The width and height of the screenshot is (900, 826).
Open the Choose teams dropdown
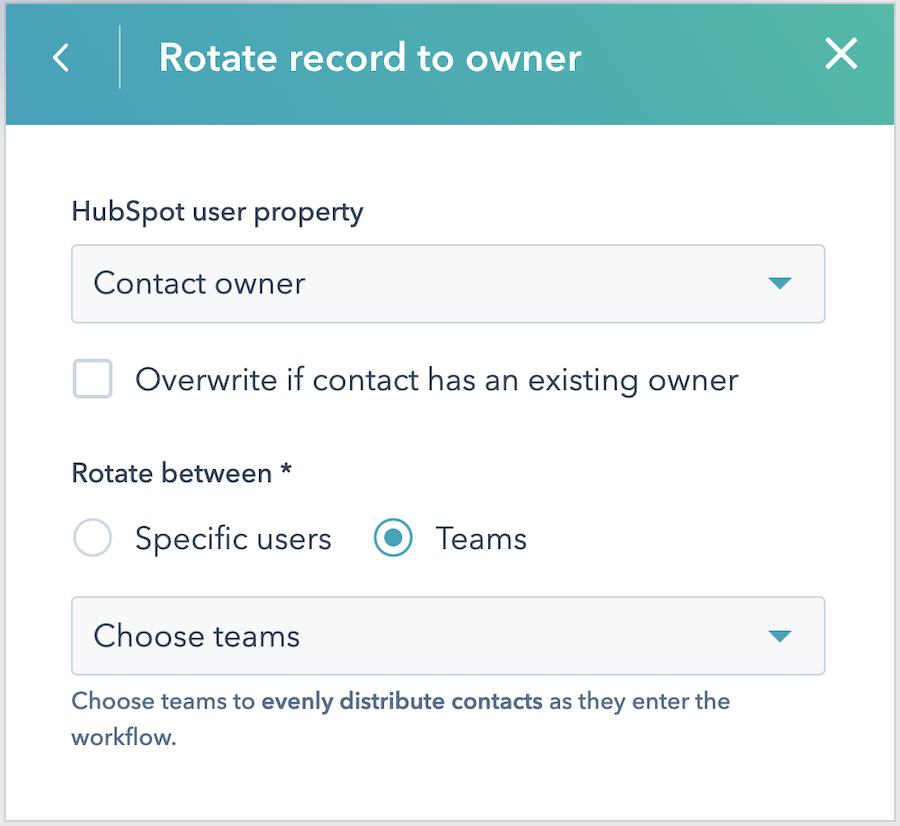(448, 636)
